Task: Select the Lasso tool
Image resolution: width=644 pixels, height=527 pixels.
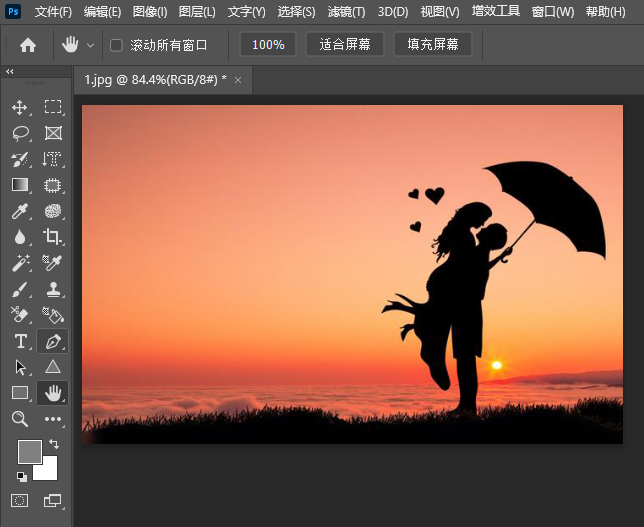Action: pyautogui.click(x=20, y=133)
